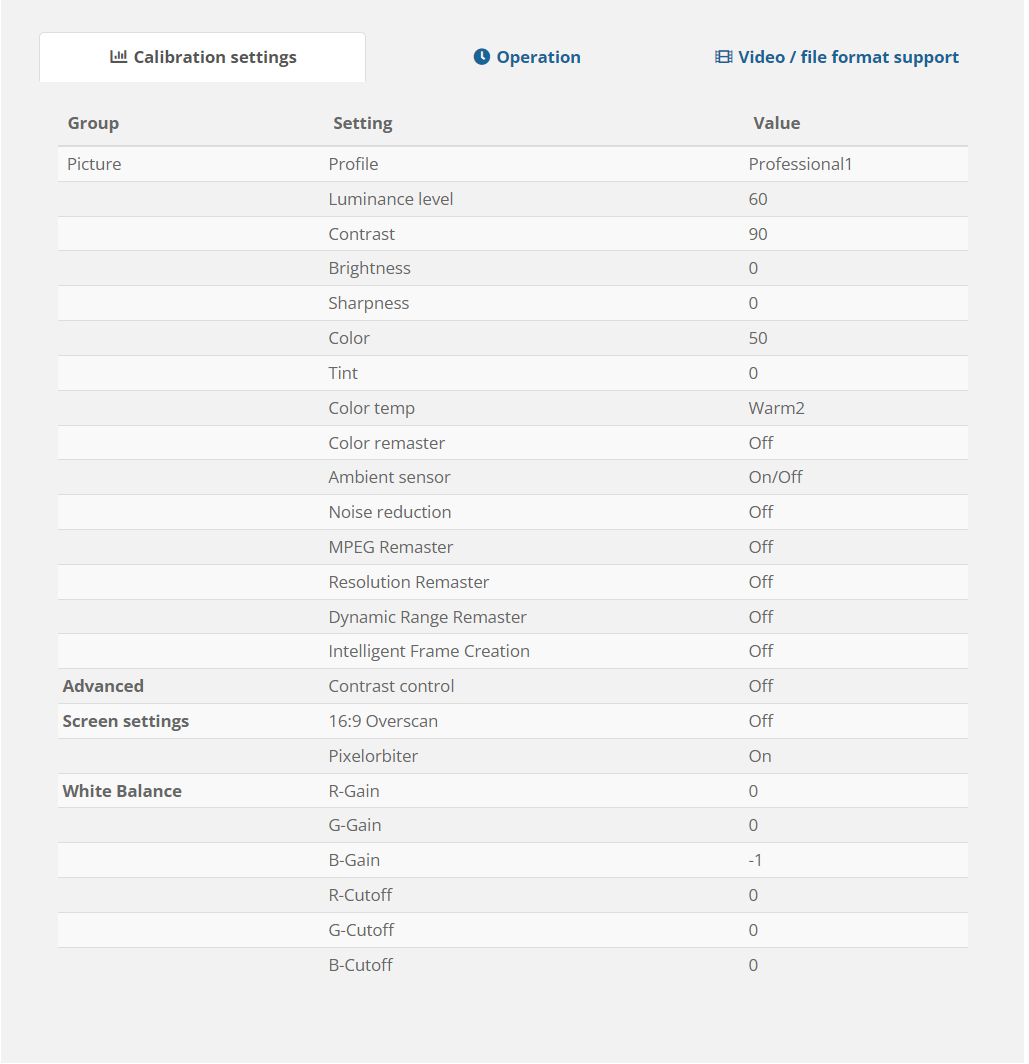
Task: Switch to the Calibration settings tab
Action: click(214, 58)
